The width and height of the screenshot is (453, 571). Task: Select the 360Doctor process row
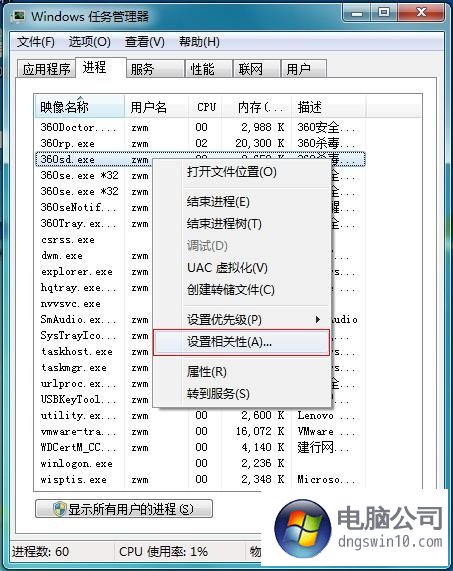200,127
